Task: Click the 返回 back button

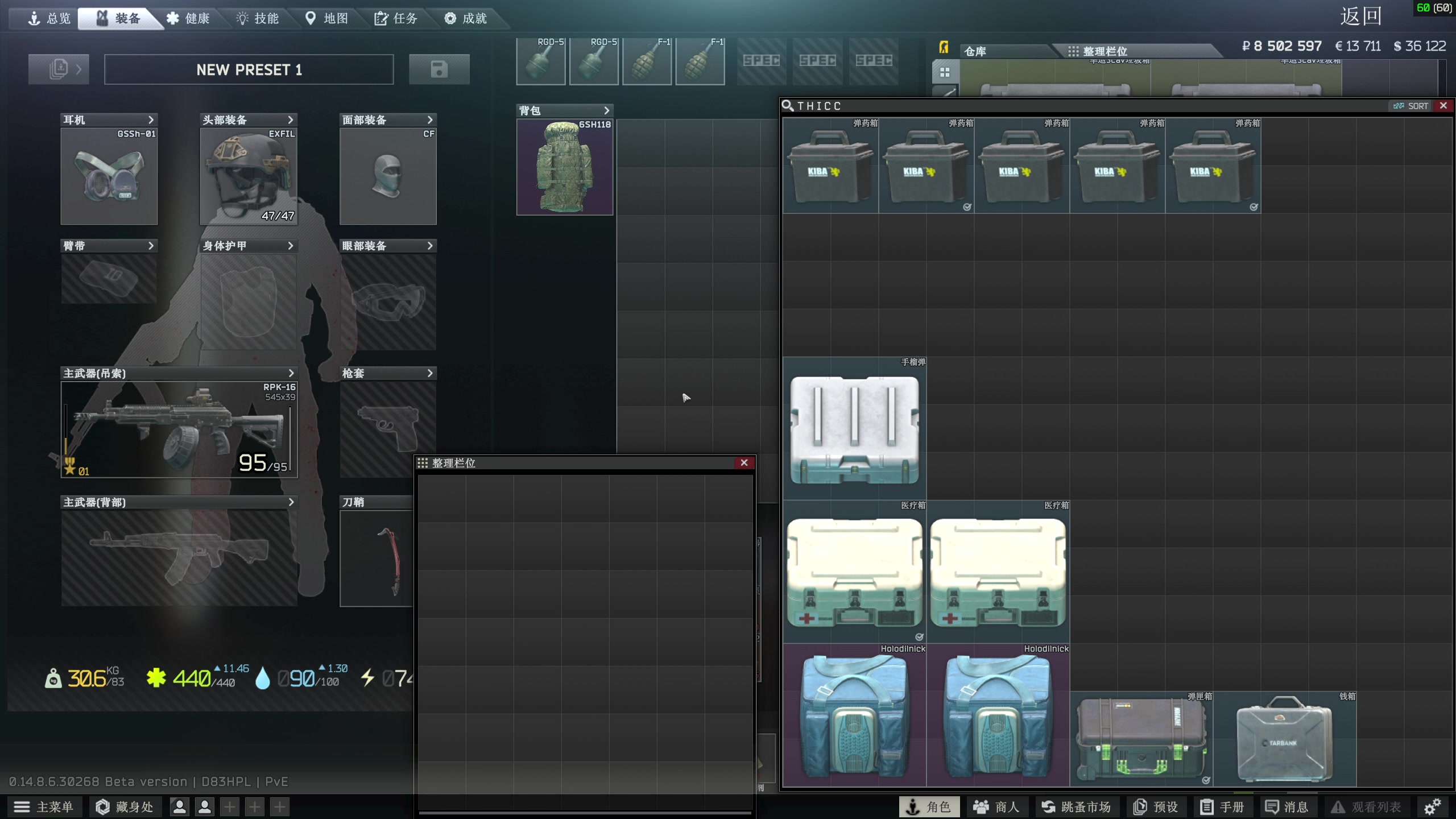Action: click(x=1360, y=16)
